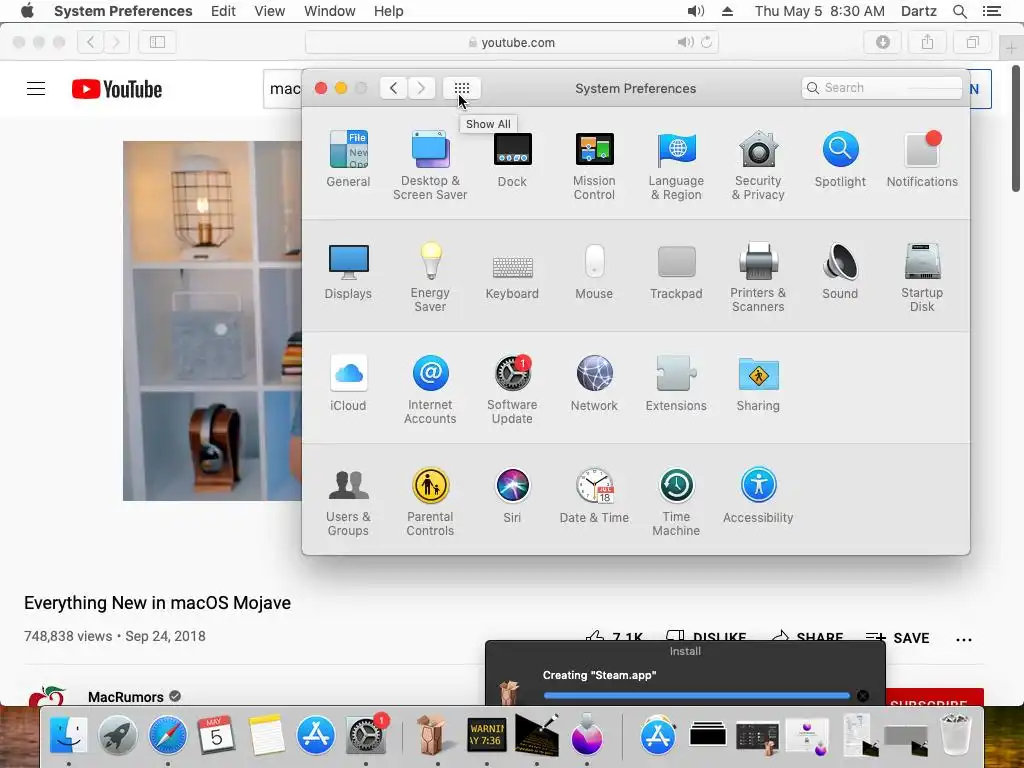Screen dimensions: 1024x768
Task: Toggle the Safari sidebar
Action: tap(157, 42)
